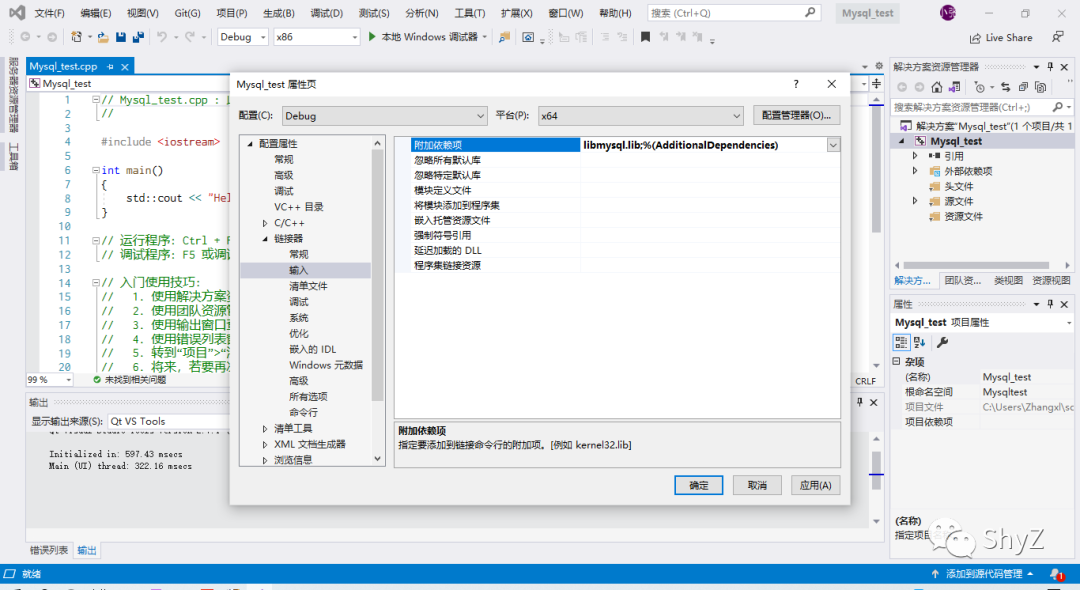The image size is (1080, 590).
Task: Click the Open File folder icon
Action: tap(103, 37)
